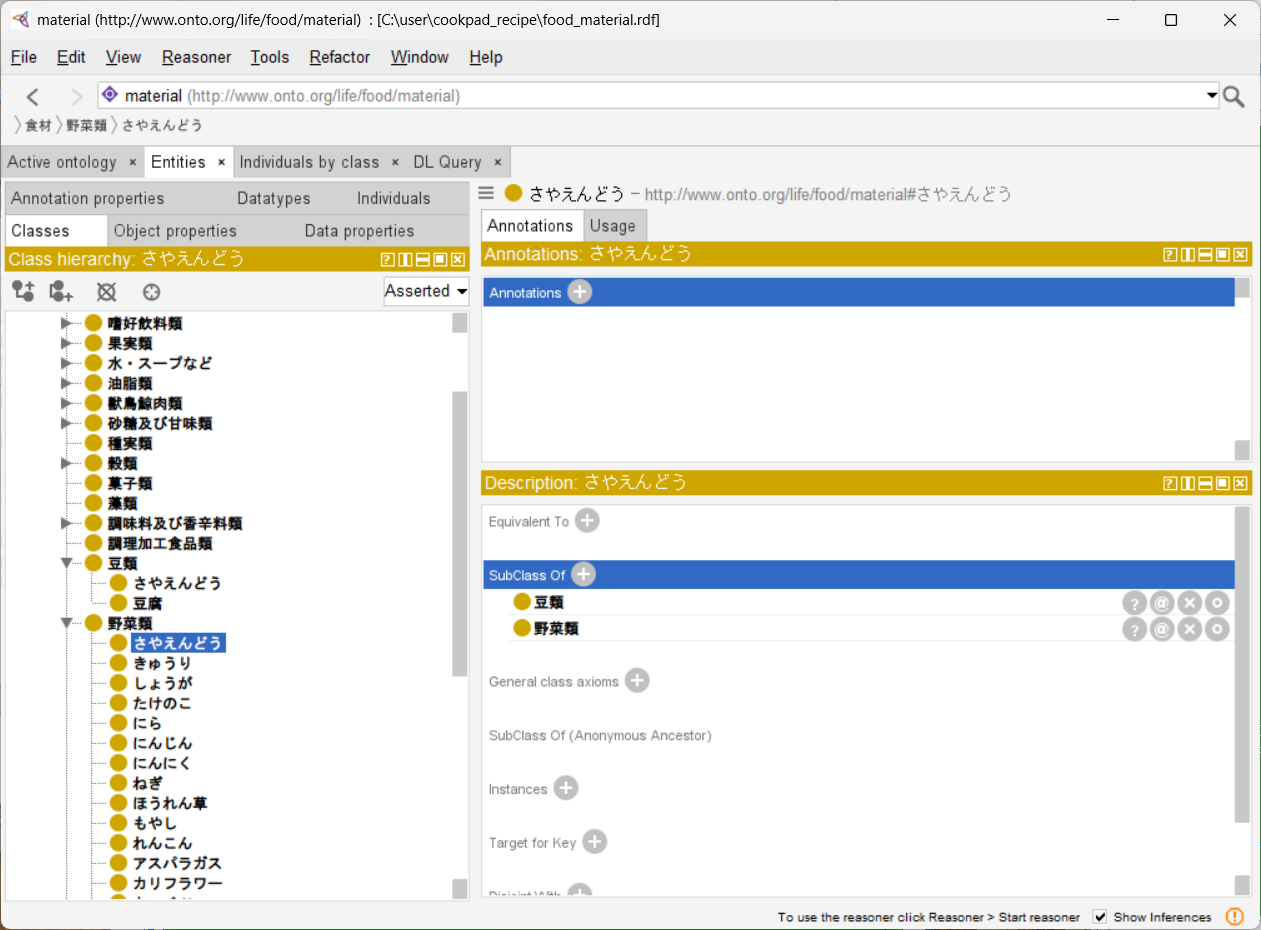This screenshot has height=930, width=1261.
Task: Click 食材 in the breadcrumb path
Action: (x=38, y=125)
